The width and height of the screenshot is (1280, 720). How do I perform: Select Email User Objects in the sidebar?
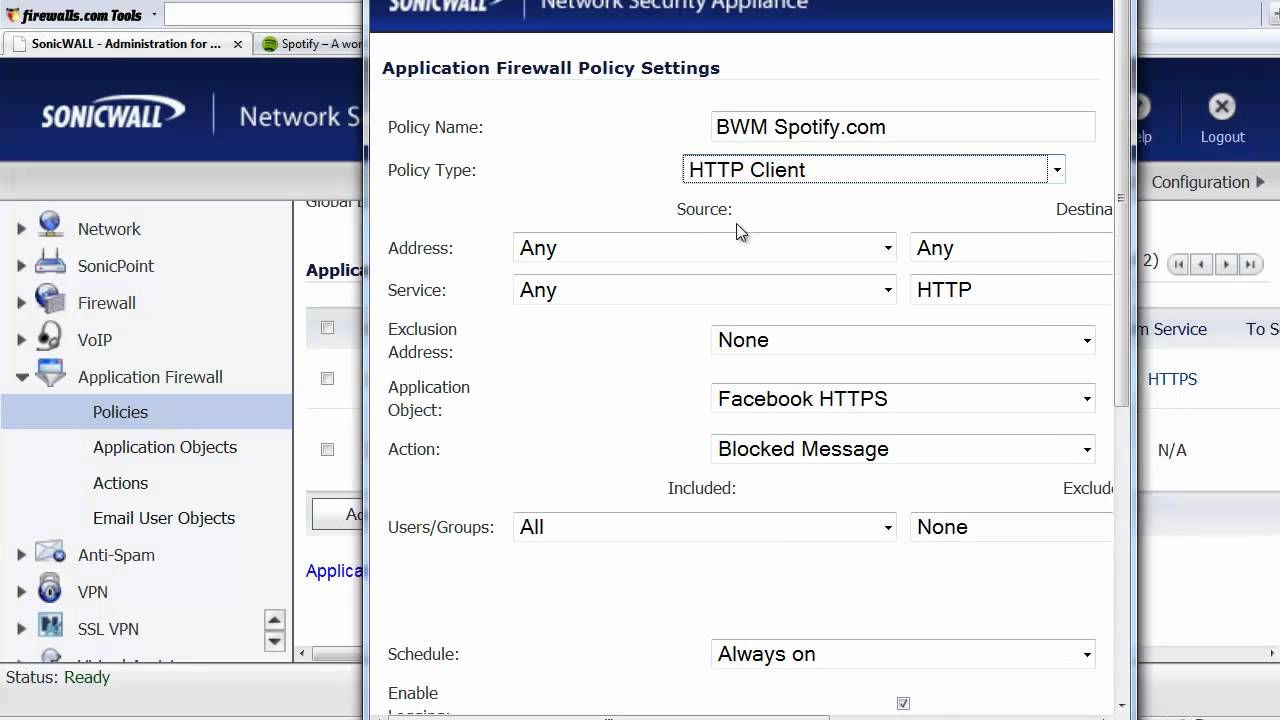pyautogui.click(x=164, y=518)
